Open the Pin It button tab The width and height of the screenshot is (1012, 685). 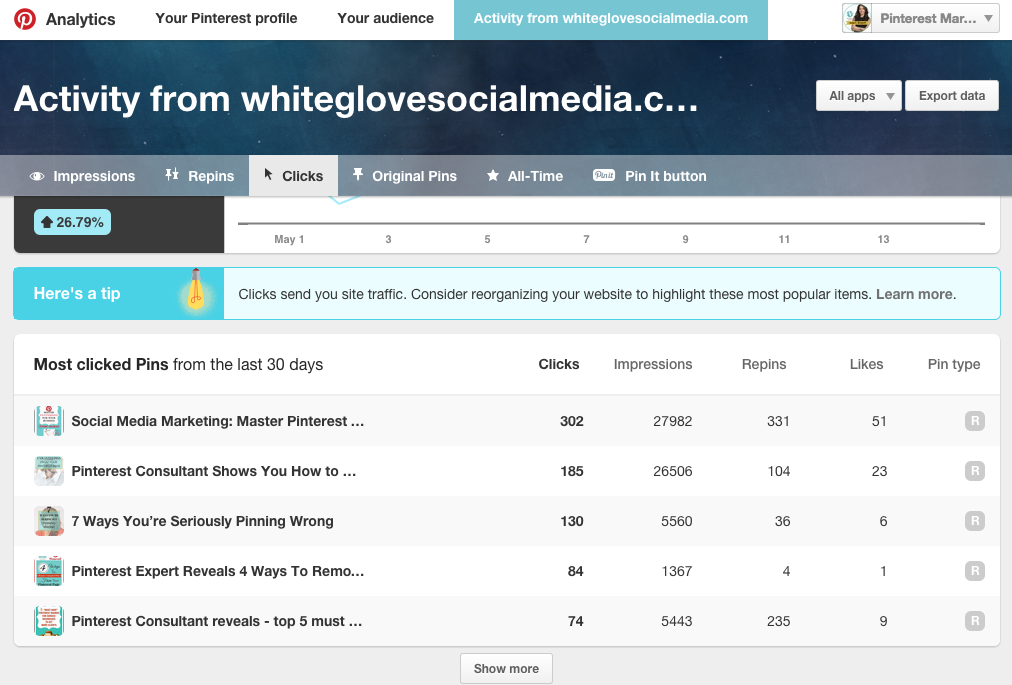[x=649, y=176]
